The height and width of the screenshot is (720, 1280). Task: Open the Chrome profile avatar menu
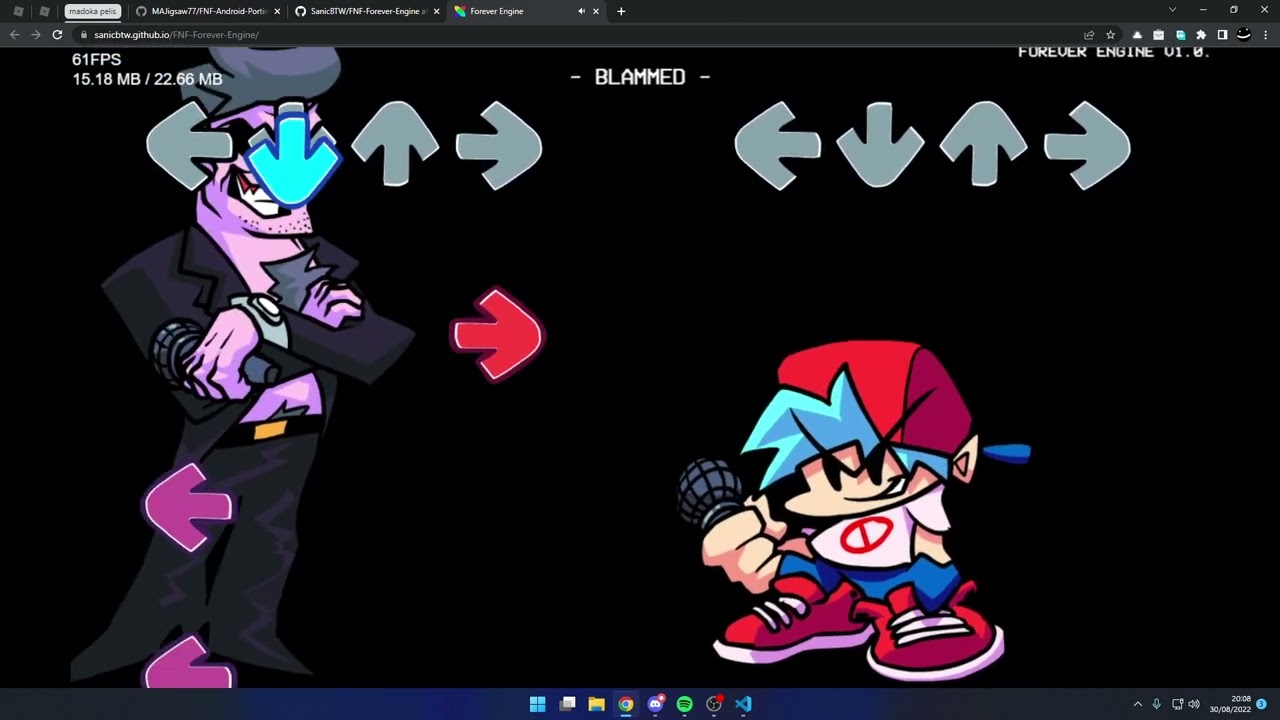(1243, 35)
